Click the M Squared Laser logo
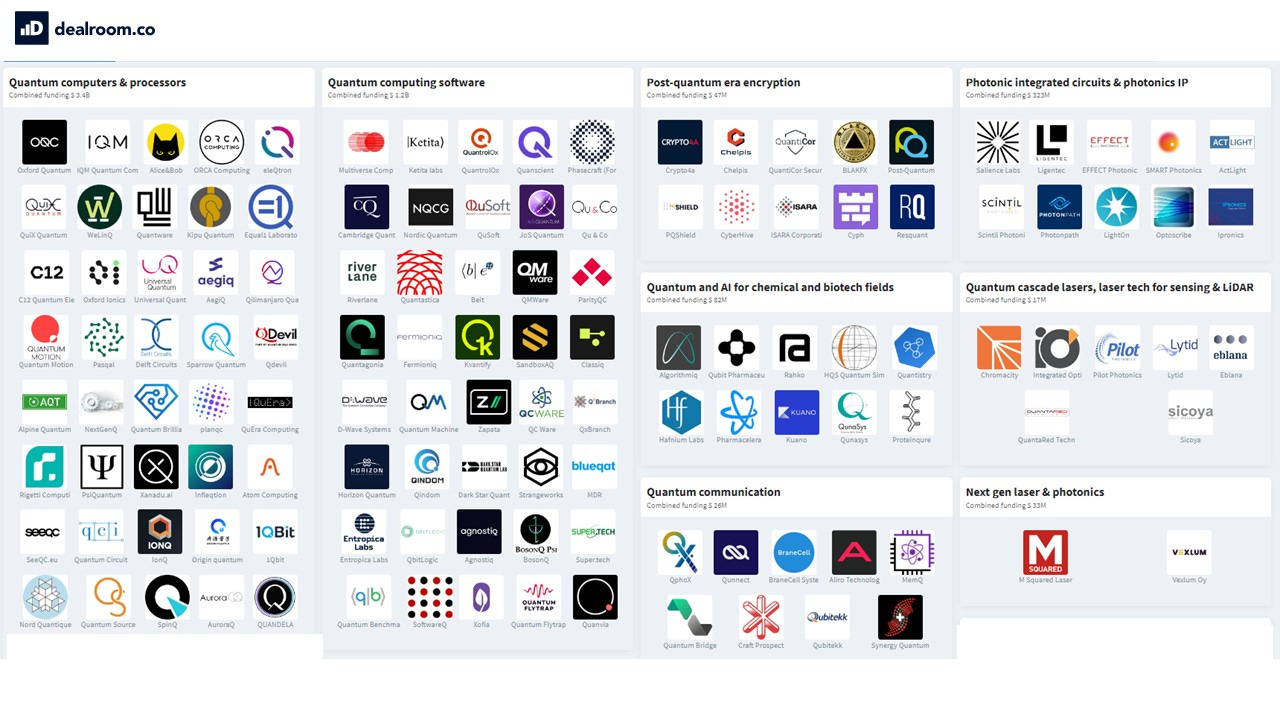Viewport: 1280px width, 720px height. pyautogui.click(x=1045, y=552)
